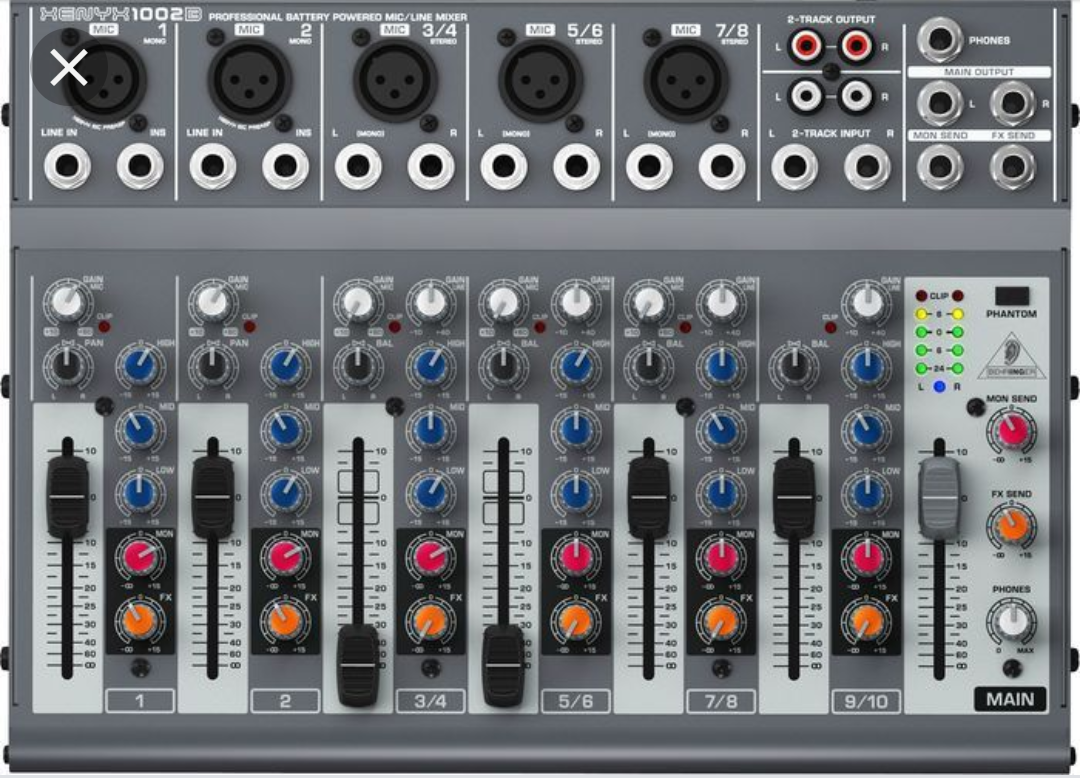The image size is (1080, 784).
Task: Click the channel 2 red MON knob
Action: point(285,557)
